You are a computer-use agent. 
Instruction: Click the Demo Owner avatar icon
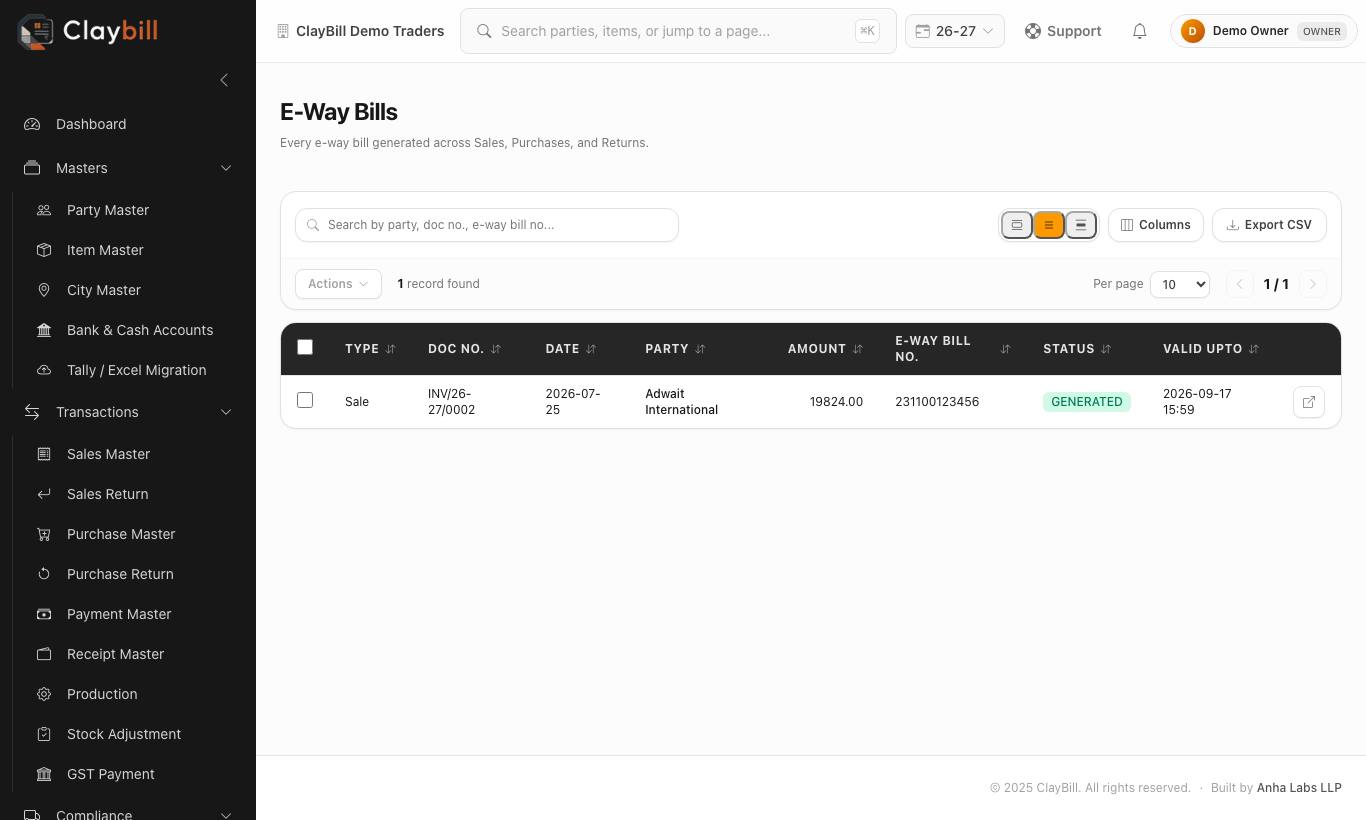tap(1192, 31)
